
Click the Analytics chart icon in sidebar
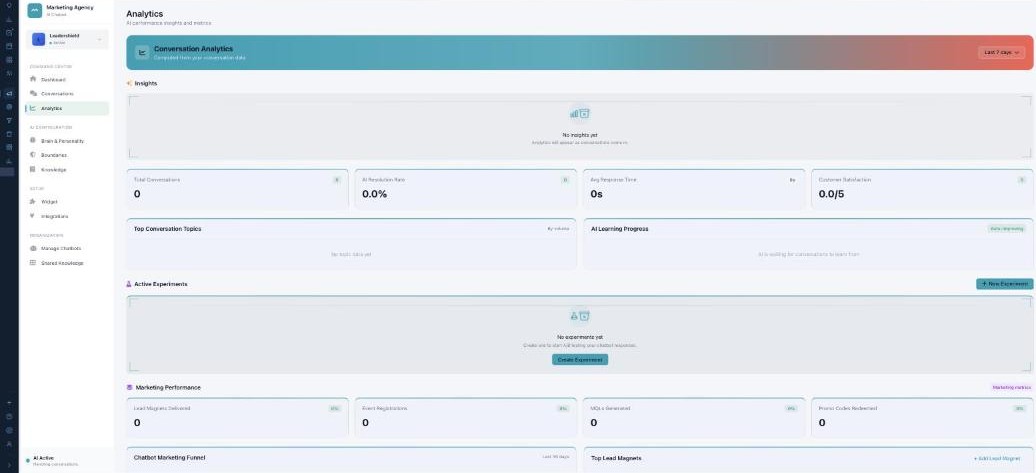33,108
